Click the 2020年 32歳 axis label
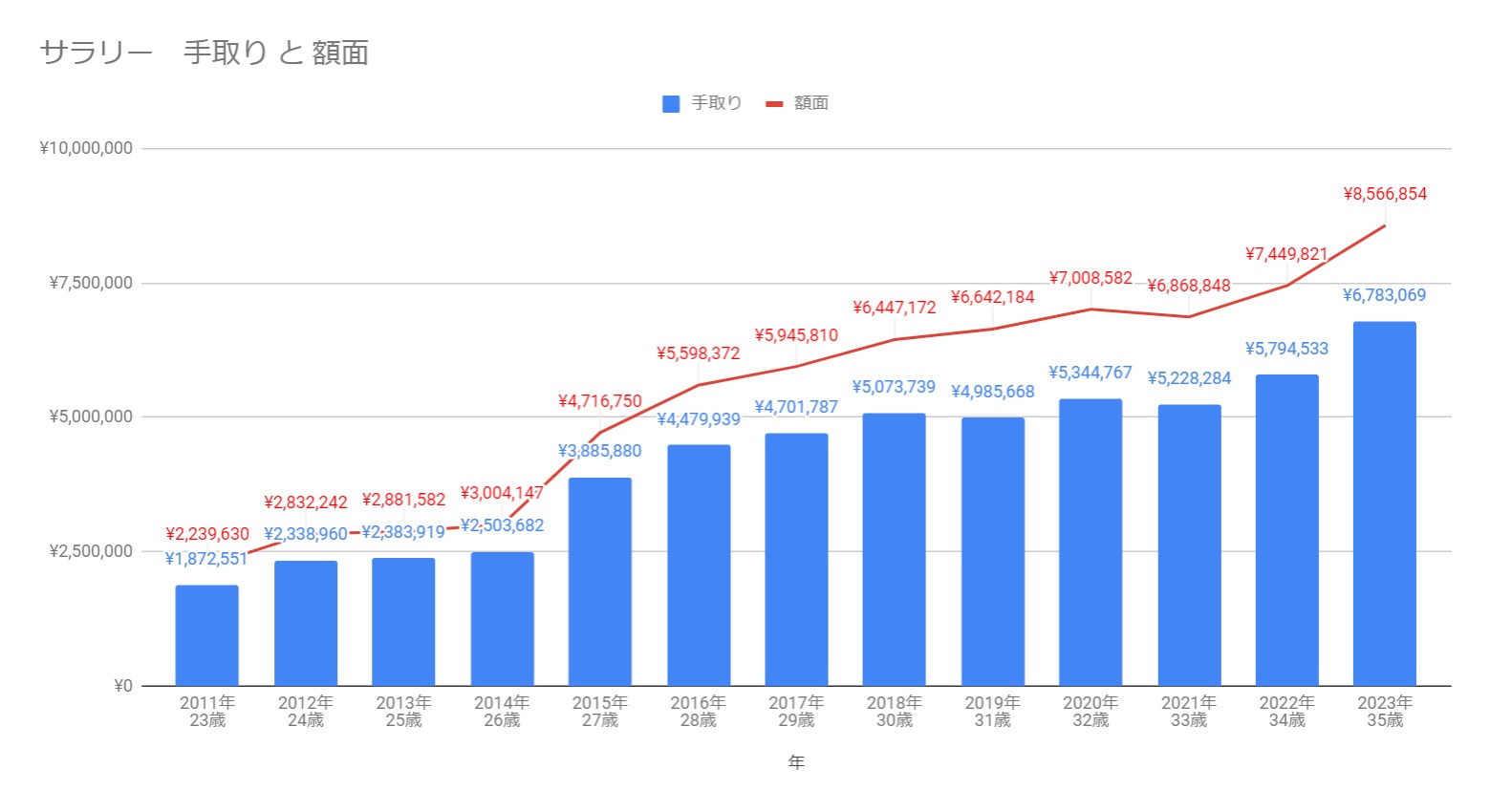The width and height of the screenshot is (1490, 812). click(1091, 712)
